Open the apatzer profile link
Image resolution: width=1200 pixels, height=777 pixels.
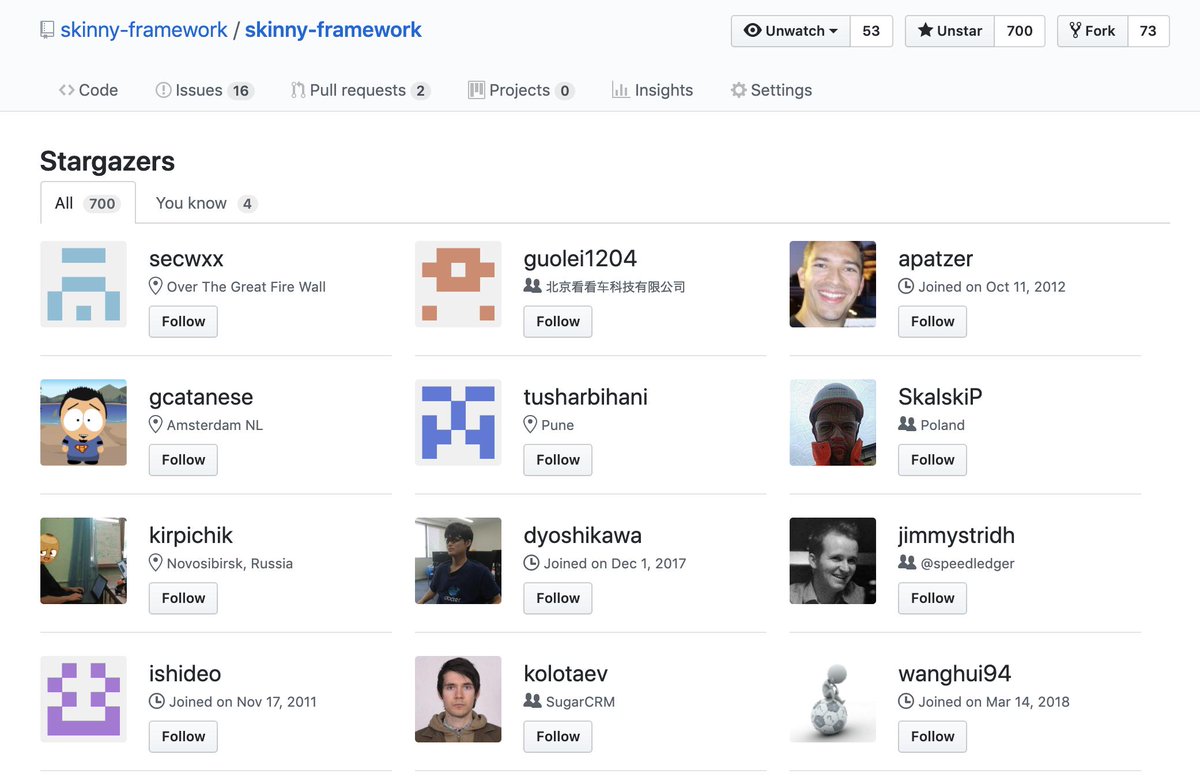[936, 259]
